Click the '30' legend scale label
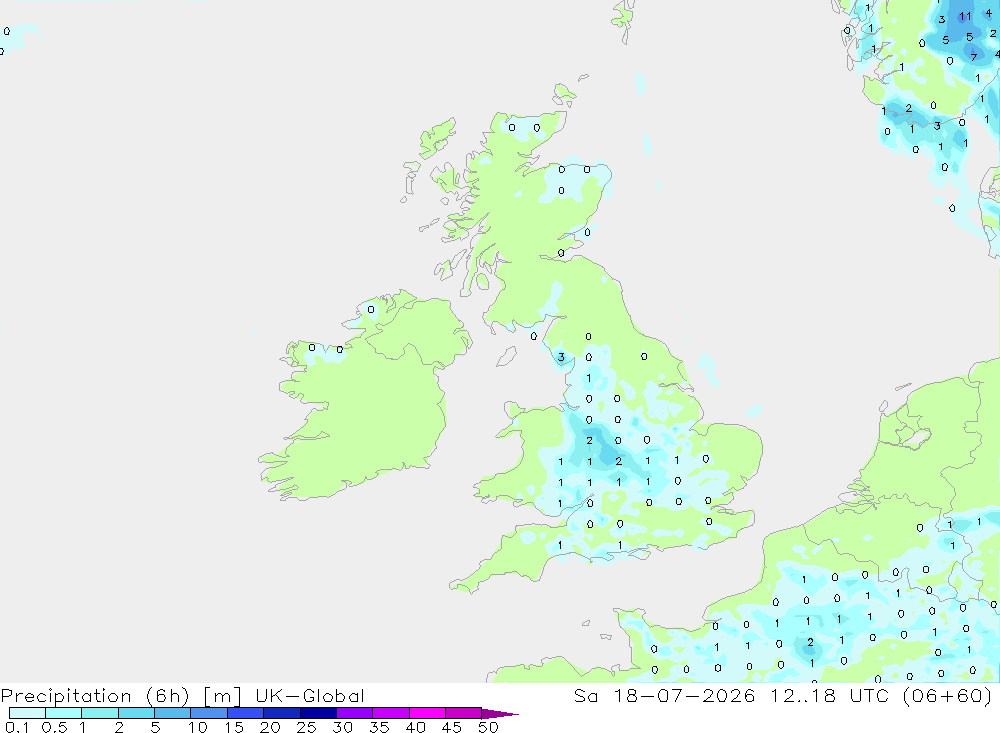 343,727
